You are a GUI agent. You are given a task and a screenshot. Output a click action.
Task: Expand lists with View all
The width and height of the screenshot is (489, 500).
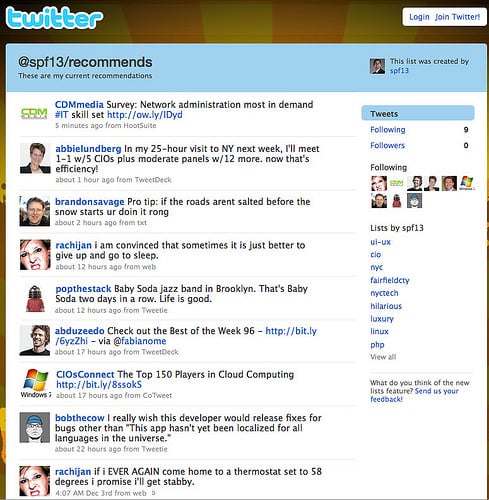pyautogui.click(x=383, y=357)
